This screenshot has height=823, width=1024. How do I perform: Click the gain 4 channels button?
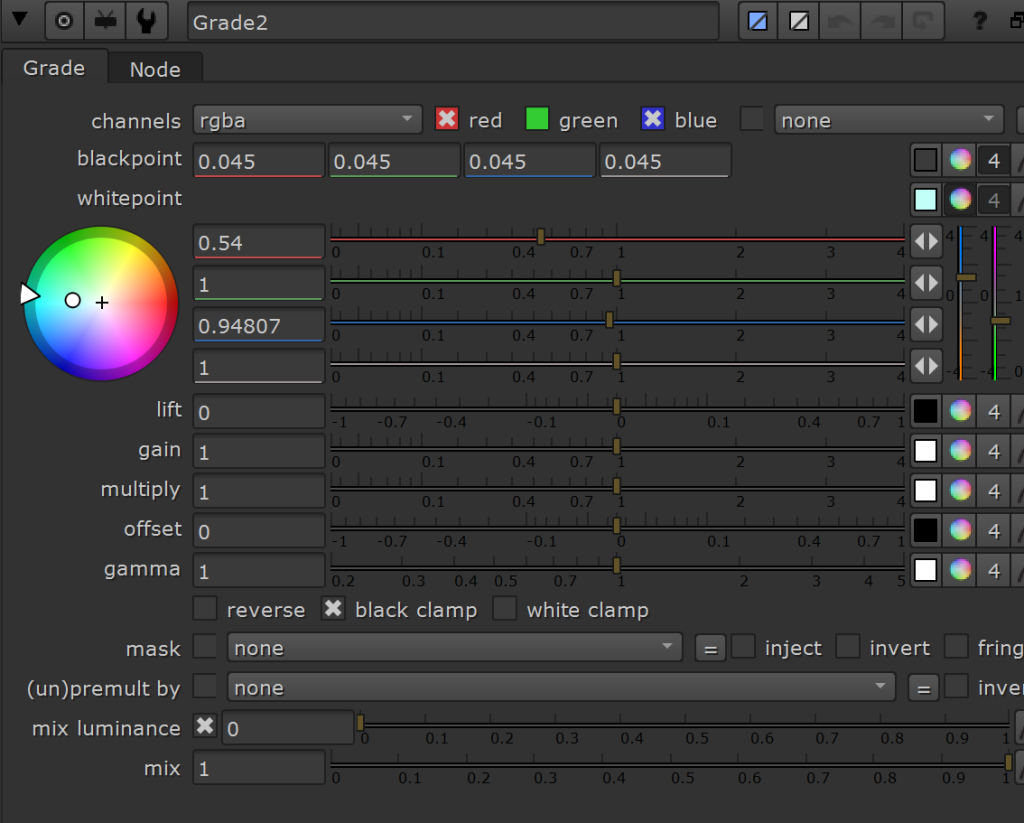coord(994,451)
